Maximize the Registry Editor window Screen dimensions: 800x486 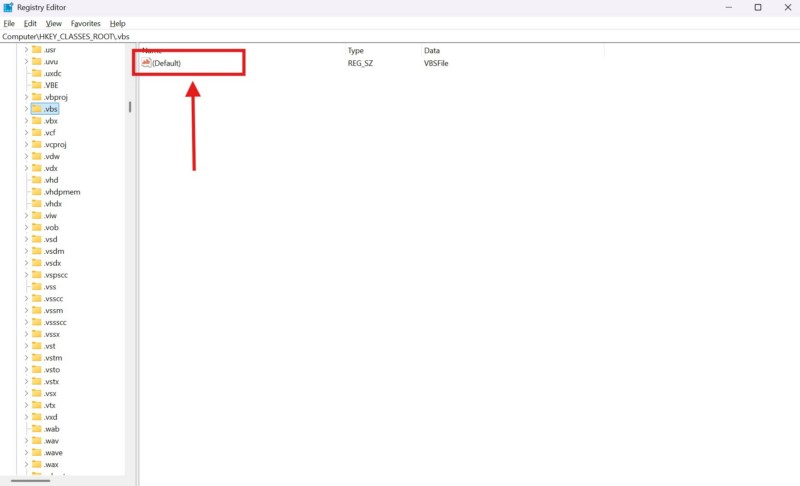758,7
